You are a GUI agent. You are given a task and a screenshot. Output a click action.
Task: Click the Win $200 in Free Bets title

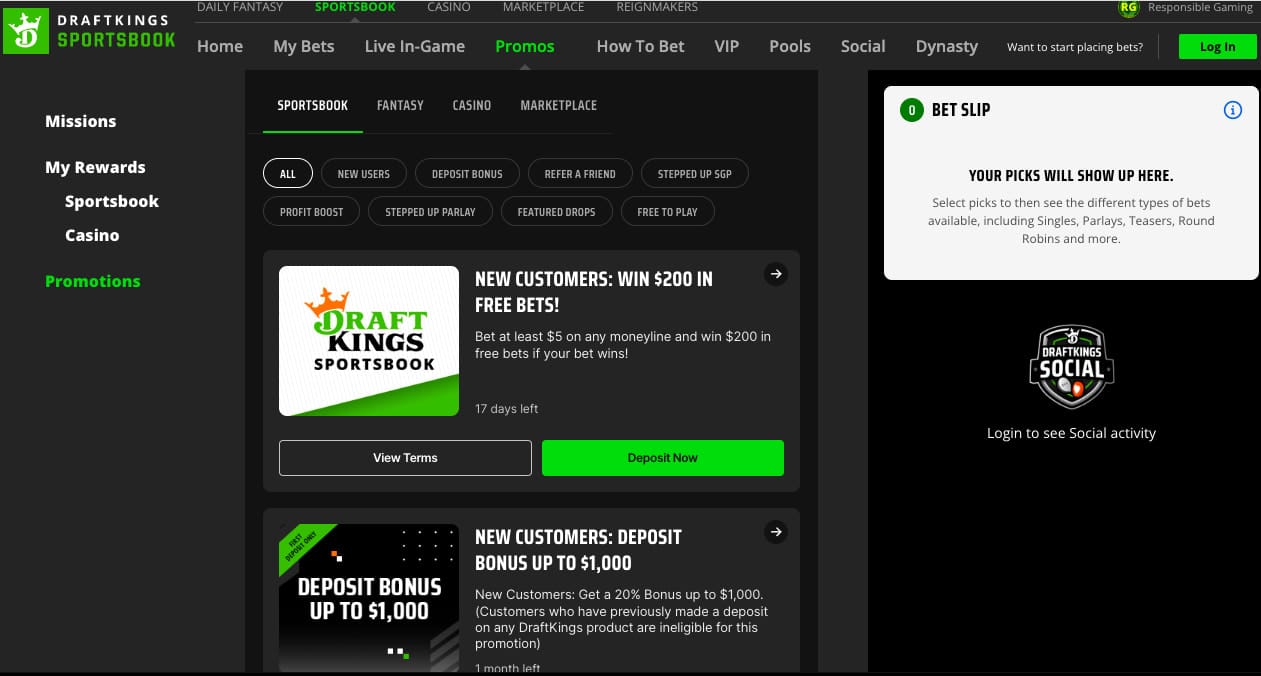tap(594, 292)
